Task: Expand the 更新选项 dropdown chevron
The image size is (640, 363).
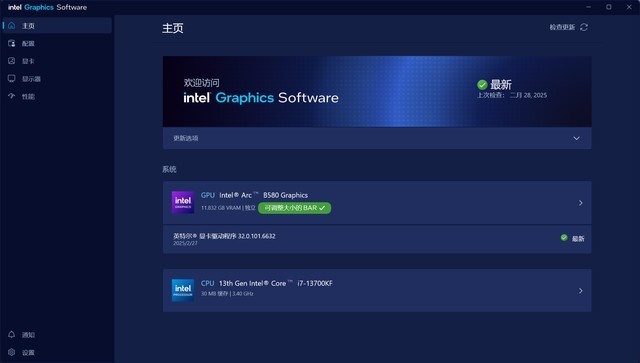Action: click(x=576, y=138)
